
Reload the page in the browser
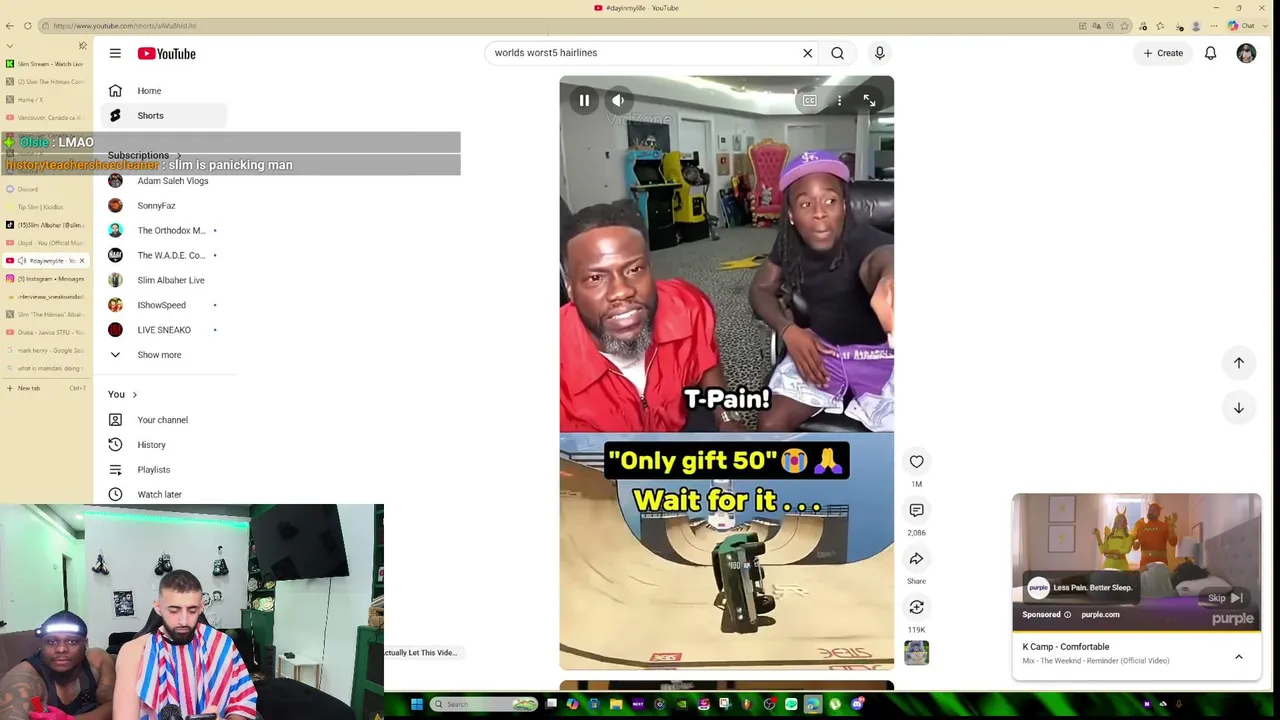coord(28,26)
